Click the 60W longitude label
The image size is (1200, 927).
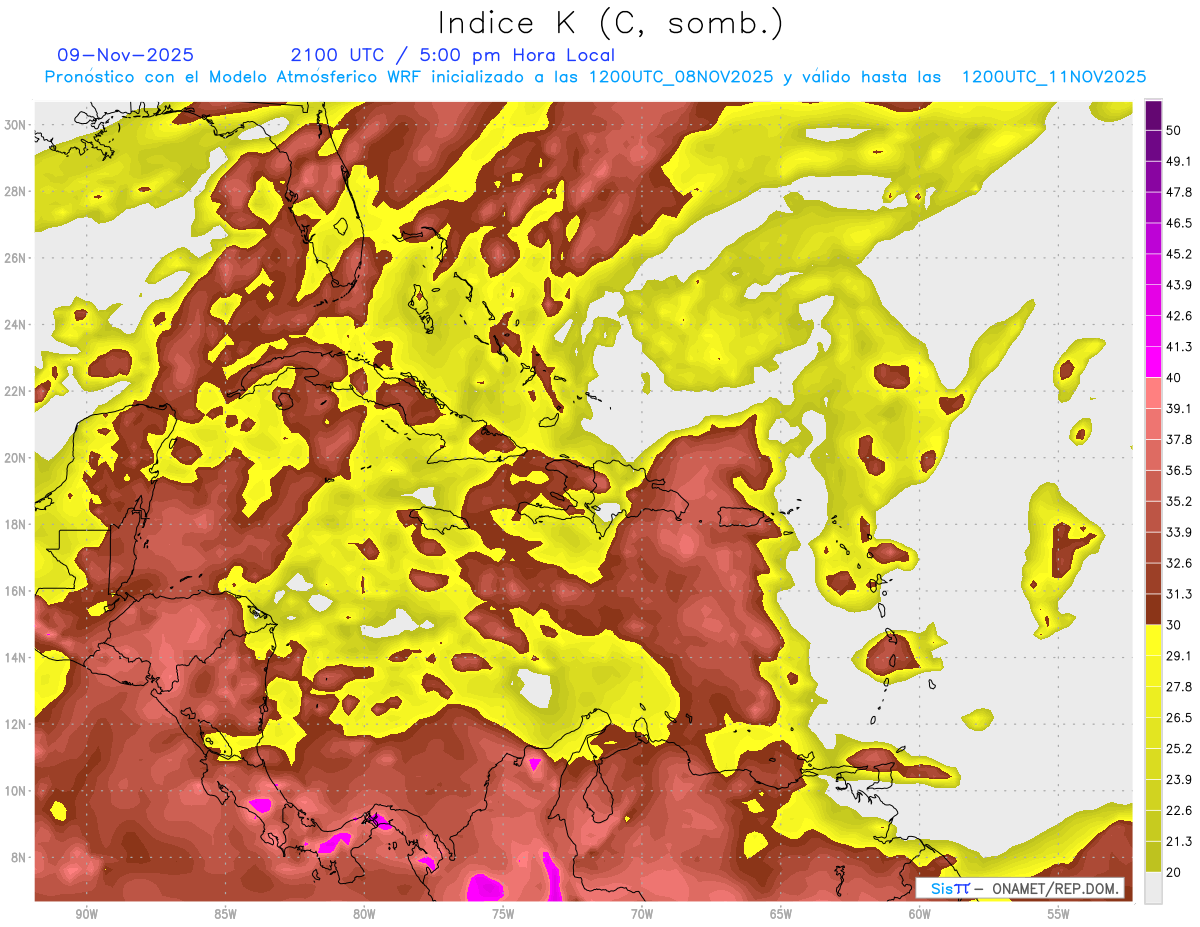tap(920, 914)
